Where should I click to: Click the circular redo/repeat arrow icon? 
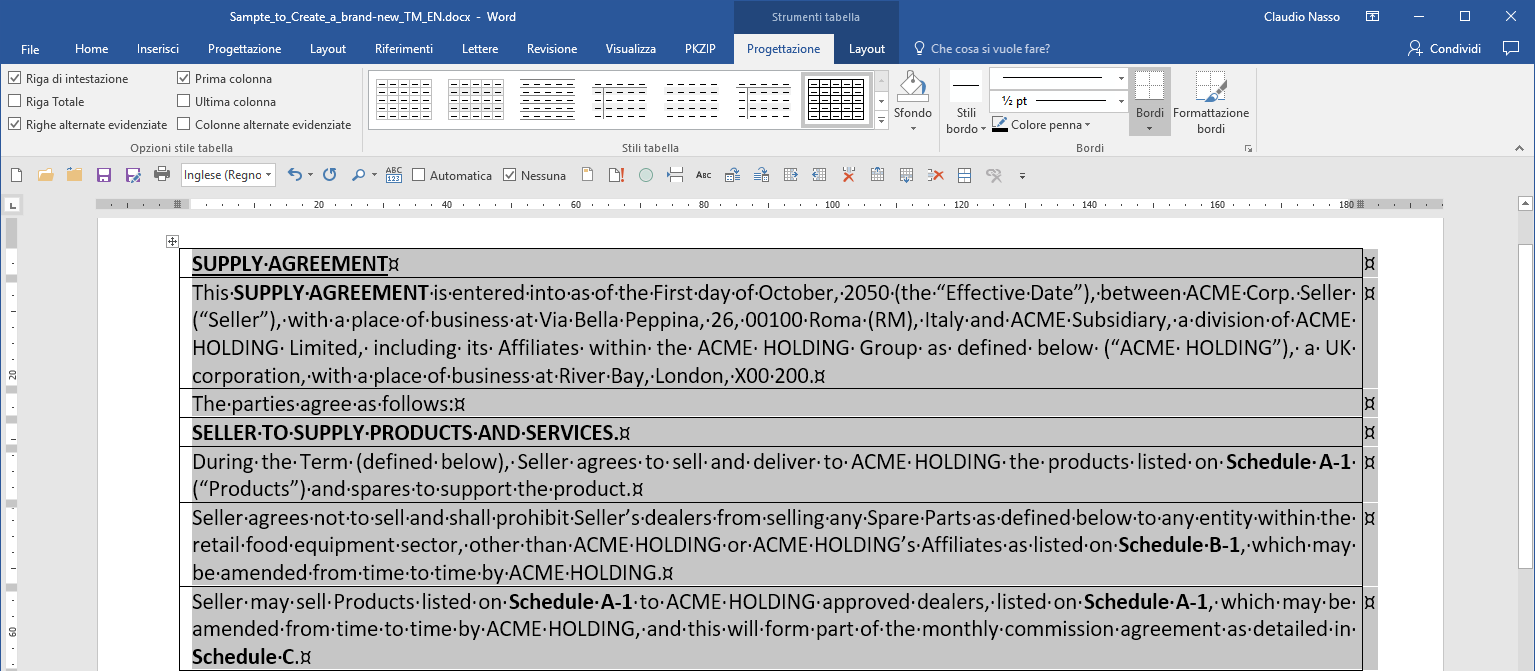[x=329, y=175]
